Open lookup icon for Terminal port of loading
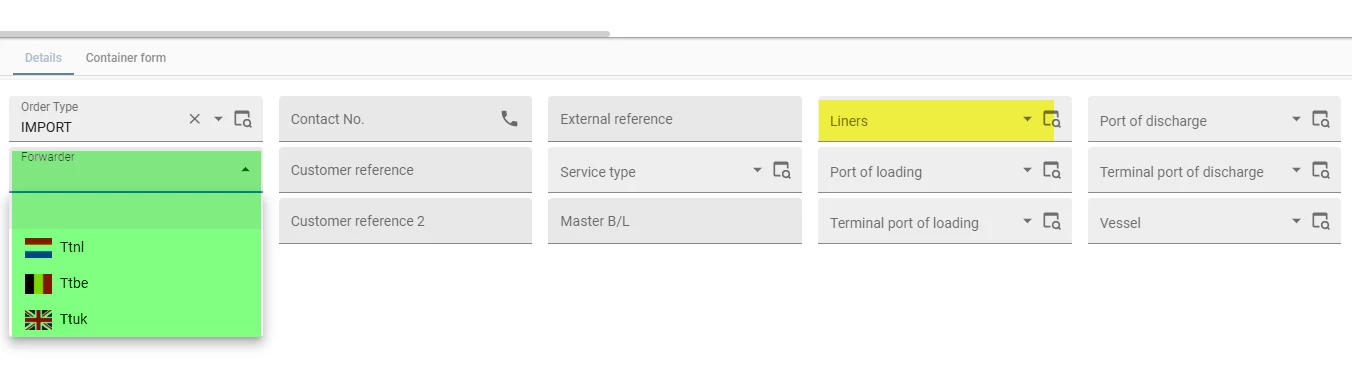This screenshot has height=373, width=1352. (1052, 221)
